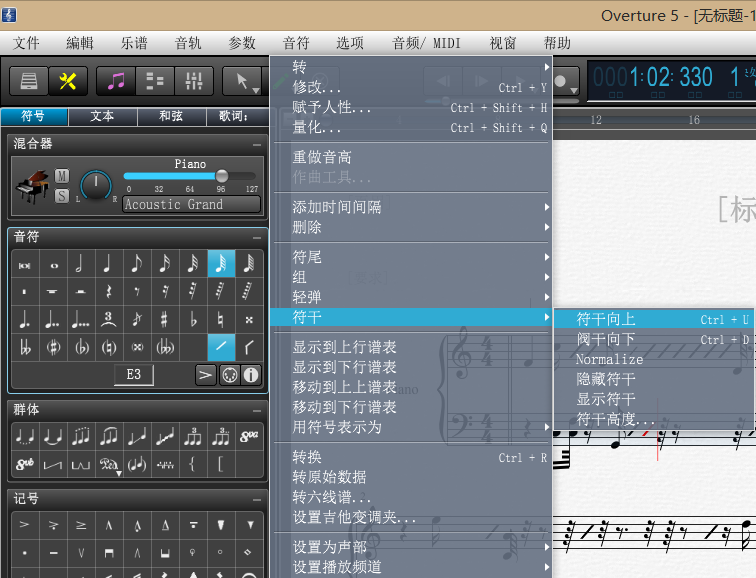This screenshot has height=578, width=756.
Task: Click 转换 menu entry
Action: pyautogui.click(x=411, y=457)
